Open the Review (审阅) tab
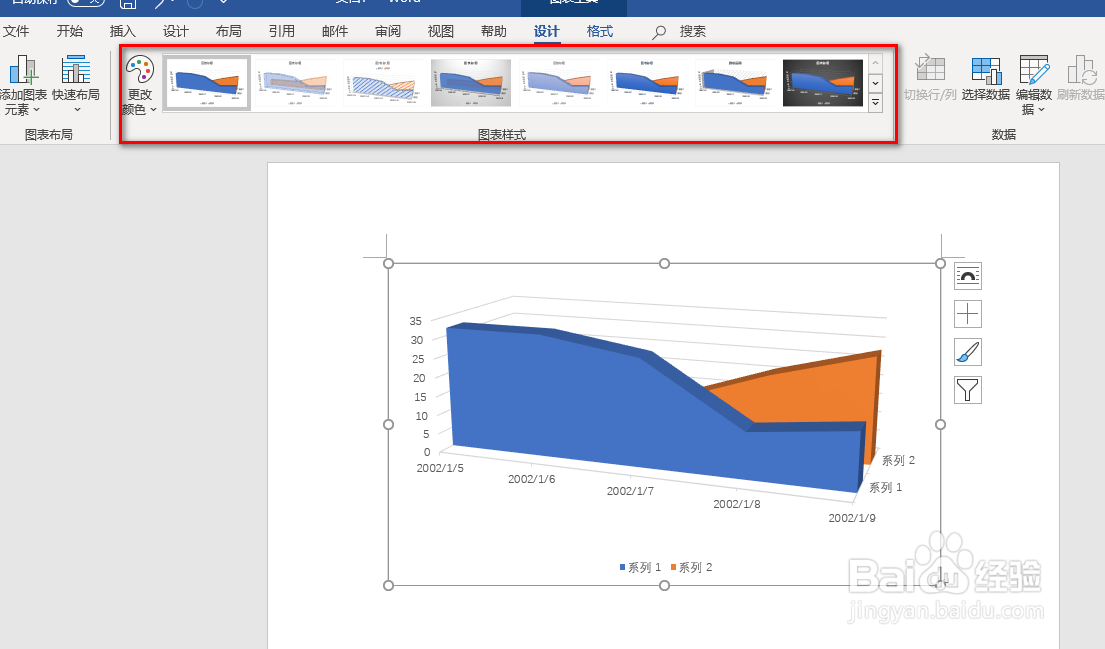The width and height of the screenshot is (1105, 649). click(x=388, y=32)
